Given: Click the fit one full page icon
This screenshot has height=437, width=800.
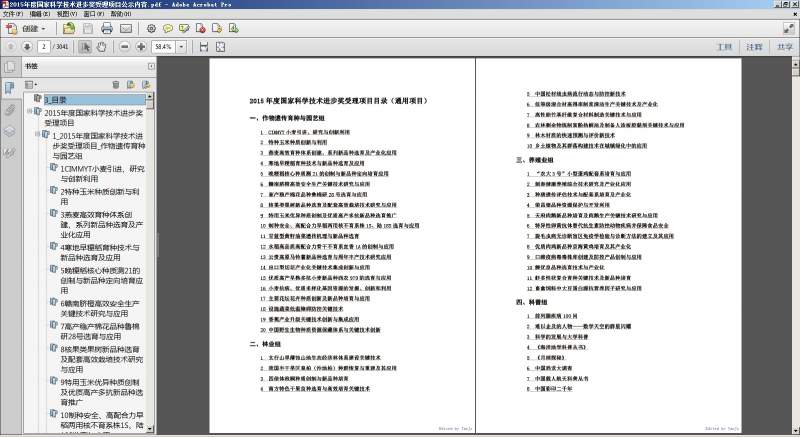Looking at the screenshot, I should 220,47.
